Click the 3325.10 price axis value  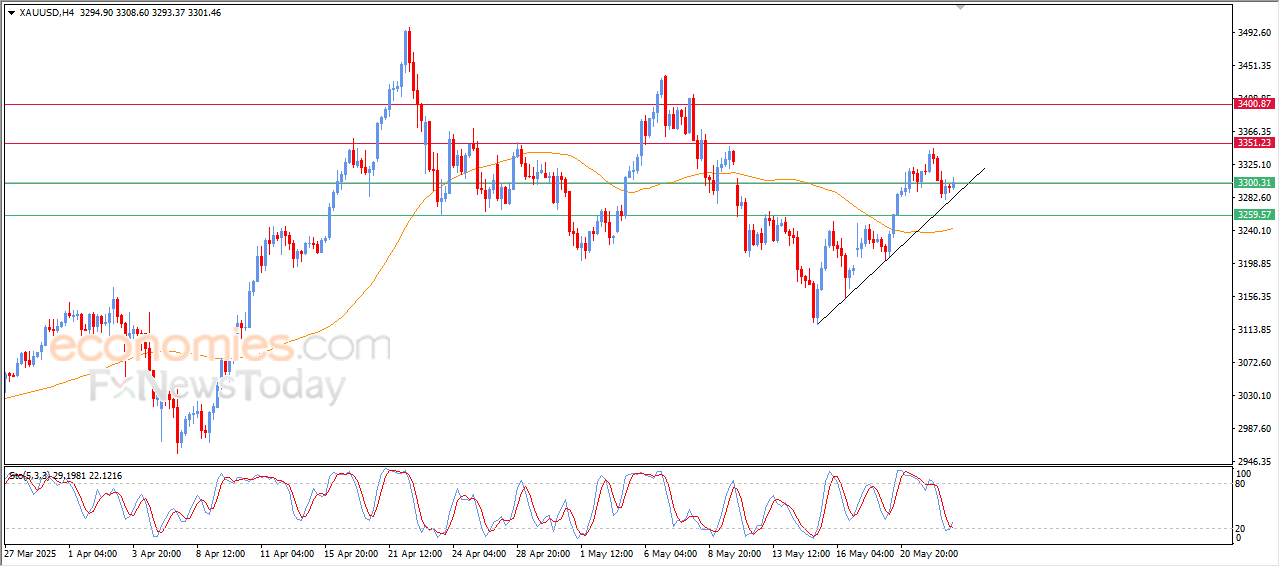[1254, 165]
